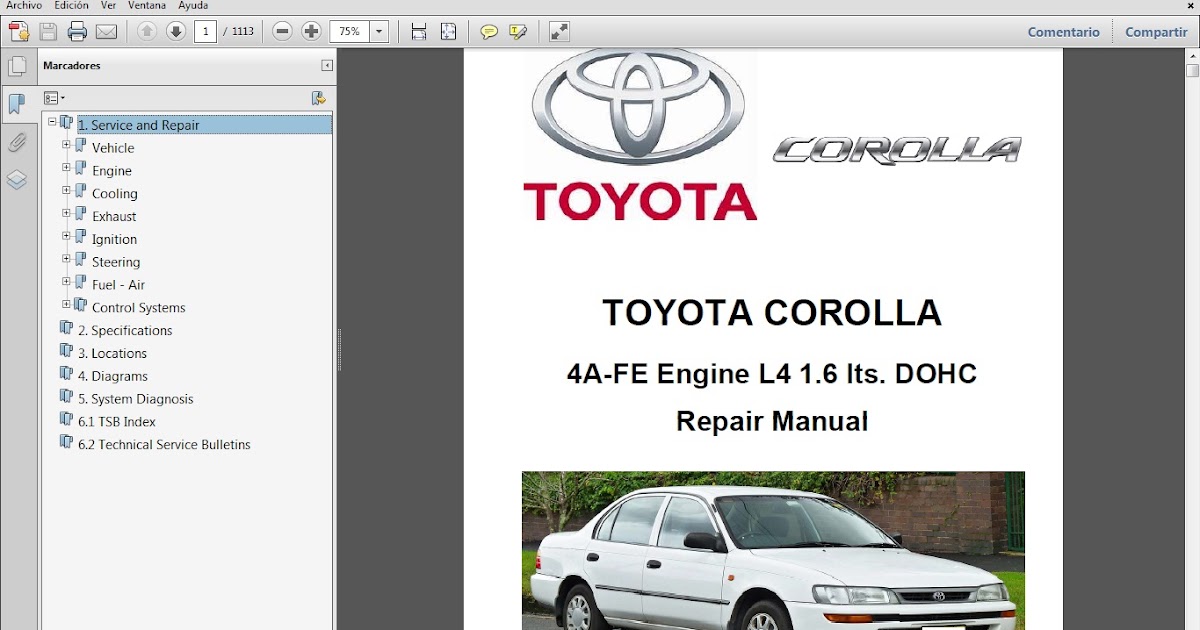Screen dimensions: 1200x630
Task: Jump to '2. Specifications' bookmark
Action: [x=125, y=330]
